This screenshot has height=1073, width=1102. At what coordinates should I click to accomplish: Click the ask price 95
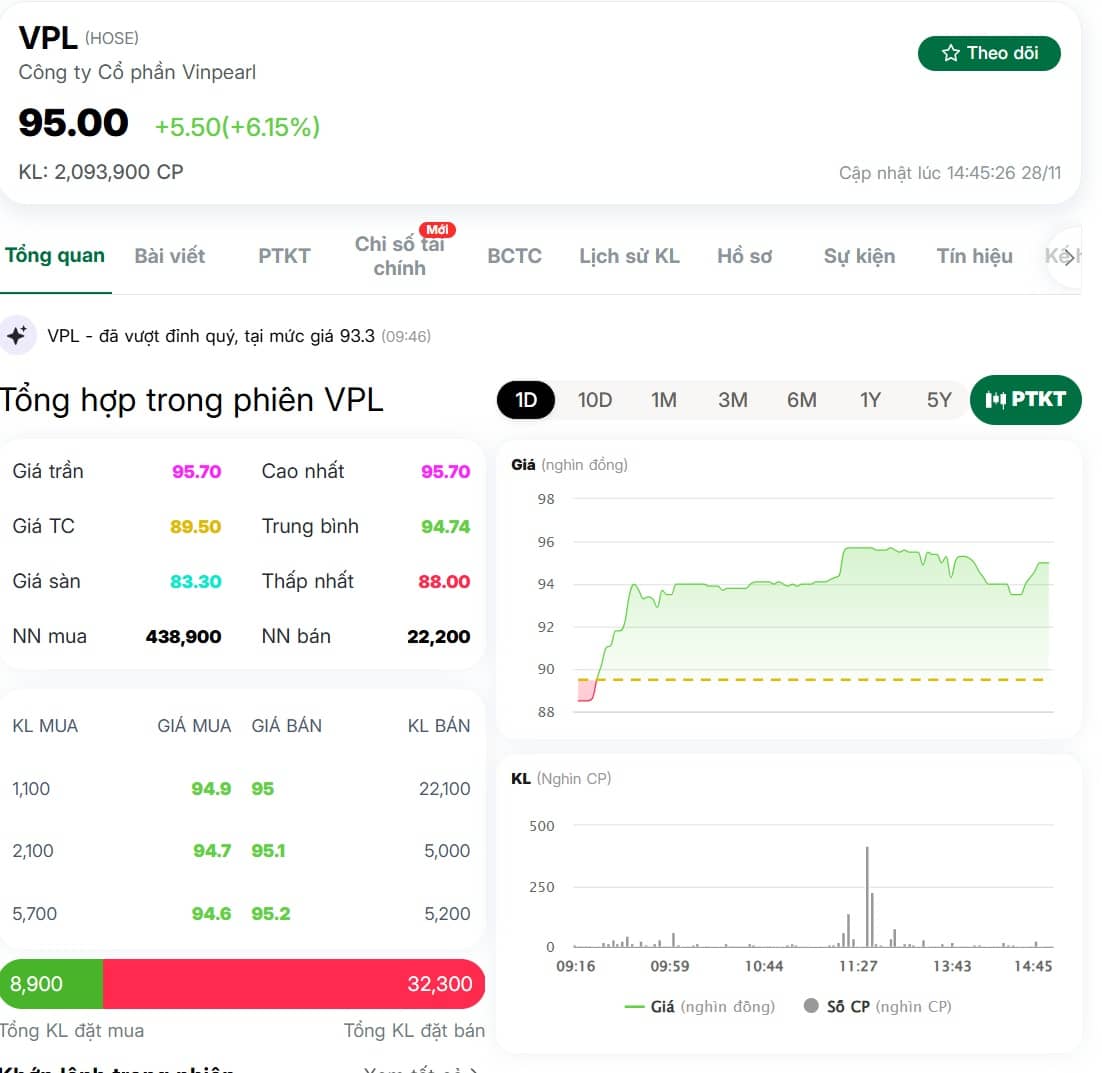point(262,788)
